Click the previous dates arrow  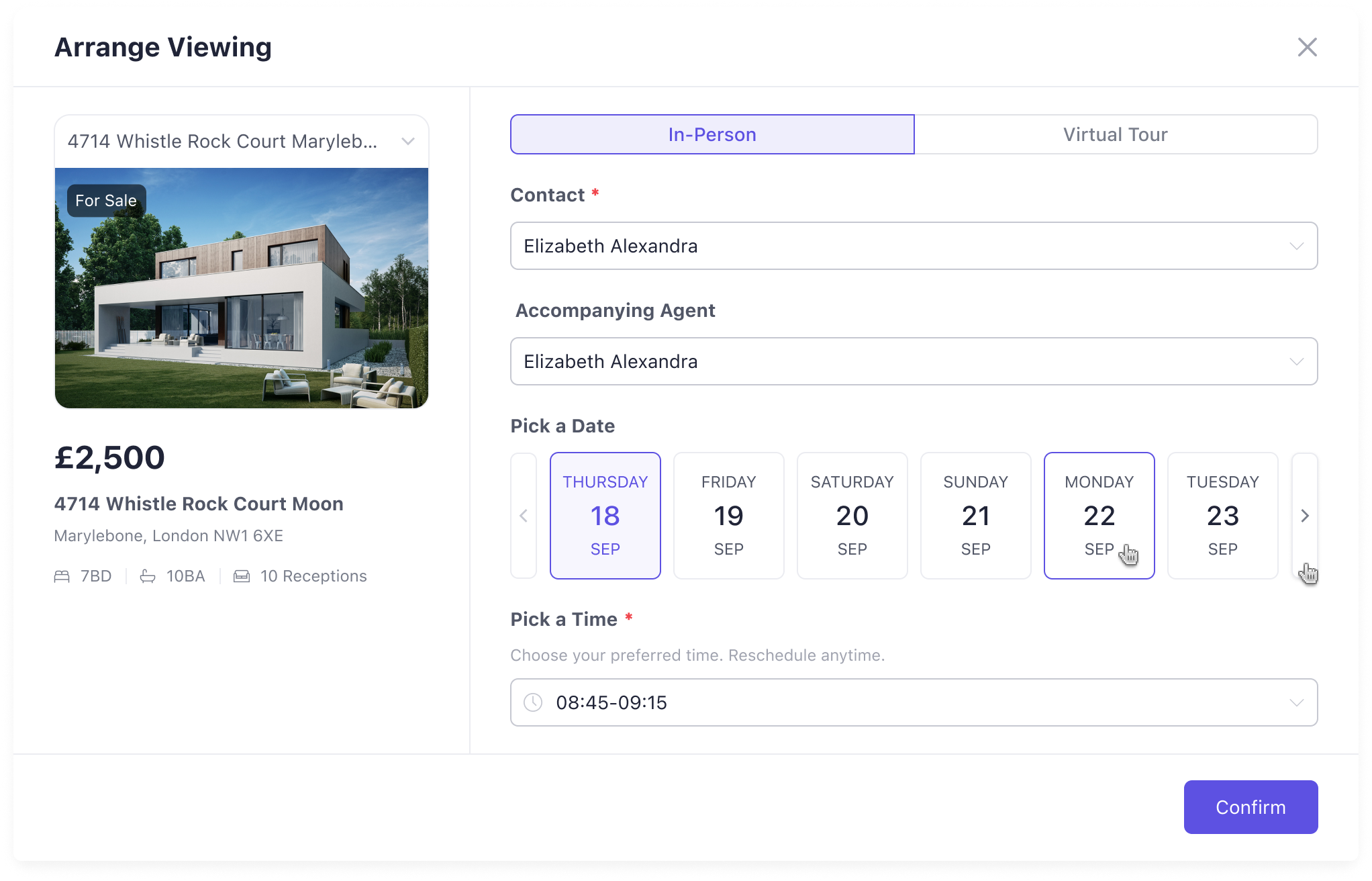coord(524,516)
